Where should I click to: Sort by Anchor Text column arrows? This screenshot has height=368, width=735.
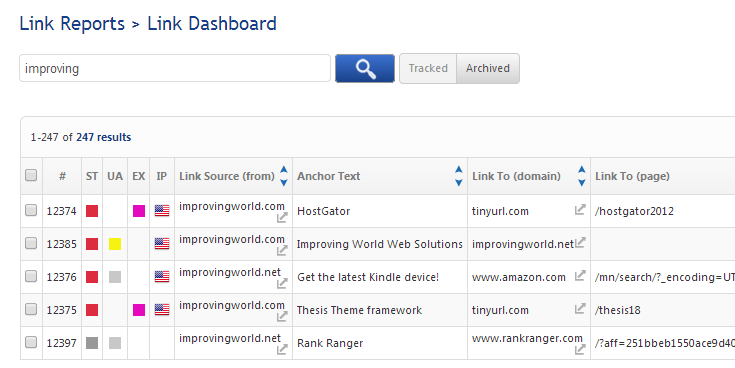coord(459,176)
